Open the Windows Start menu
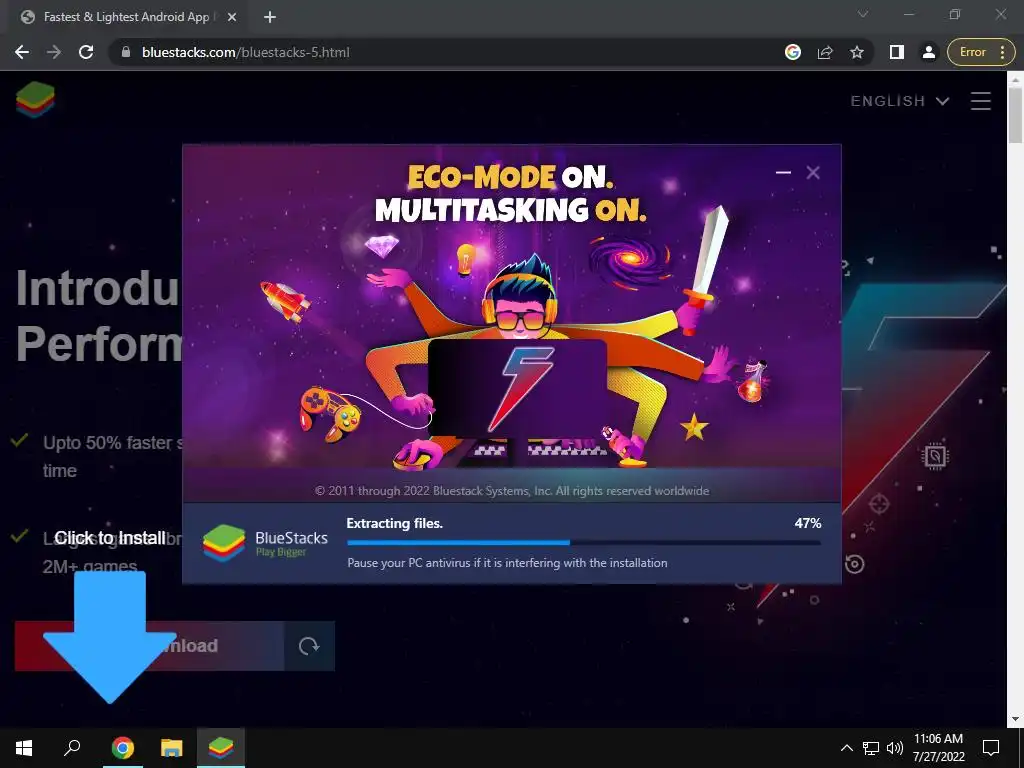 pos(24,748)
